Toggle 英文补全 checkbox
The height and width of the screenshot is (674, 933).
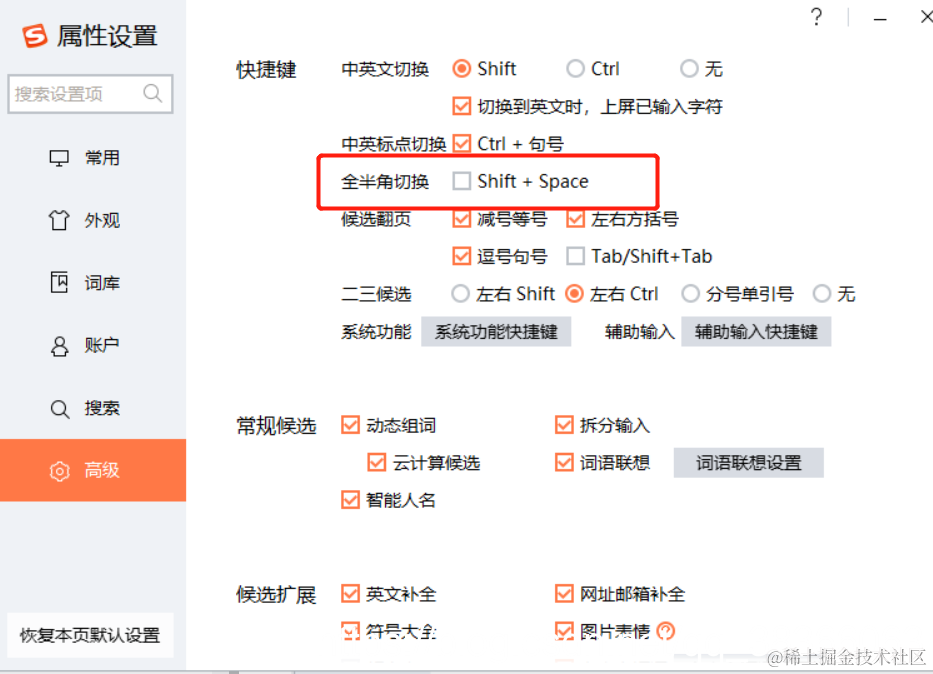point(350,594)
